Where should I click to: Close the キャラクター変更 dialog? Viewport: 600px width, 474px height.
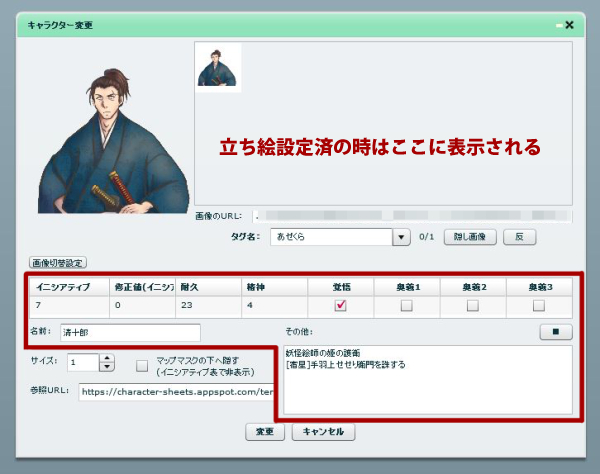point(569,25)
